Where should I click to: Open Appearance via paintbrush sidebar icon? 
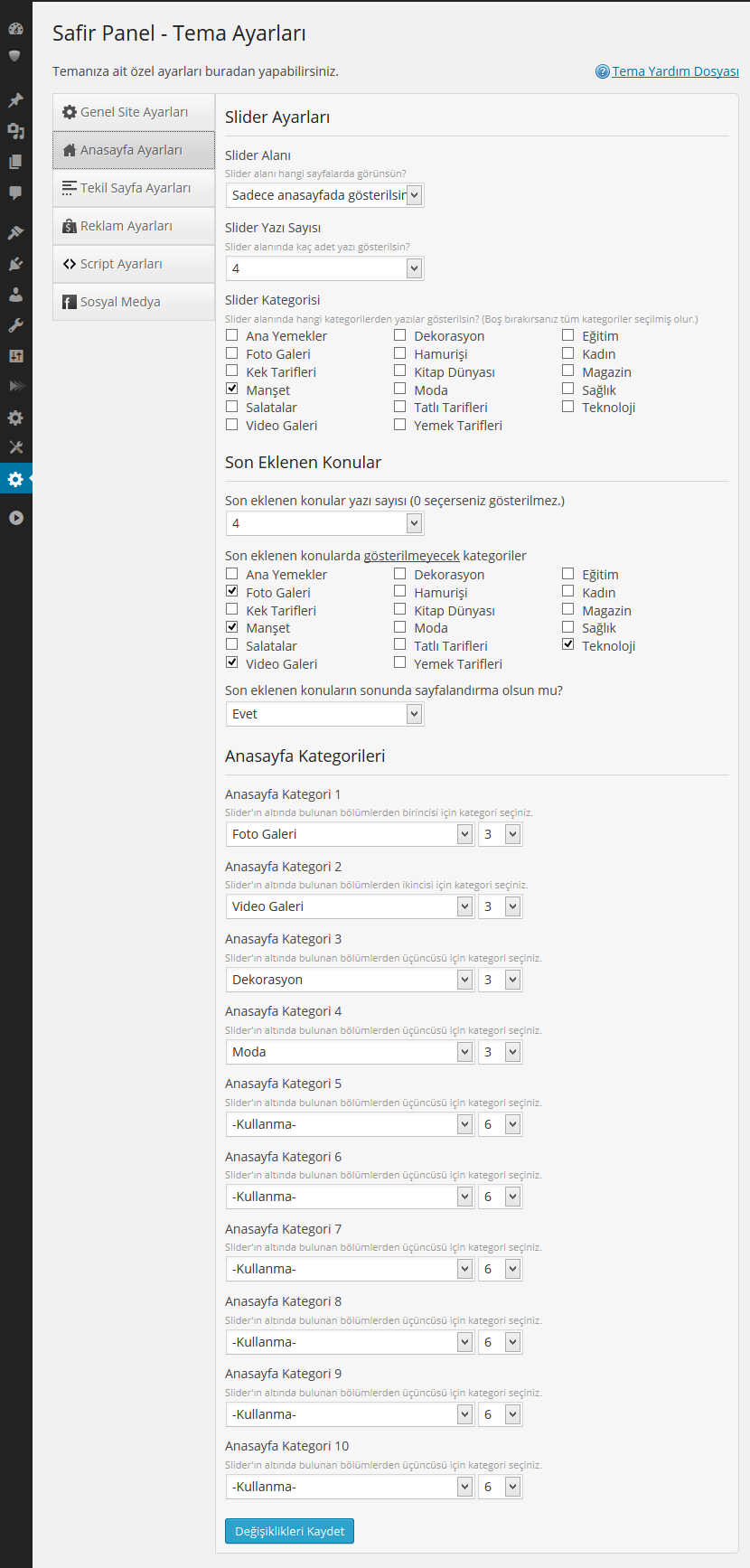[15, 233]
